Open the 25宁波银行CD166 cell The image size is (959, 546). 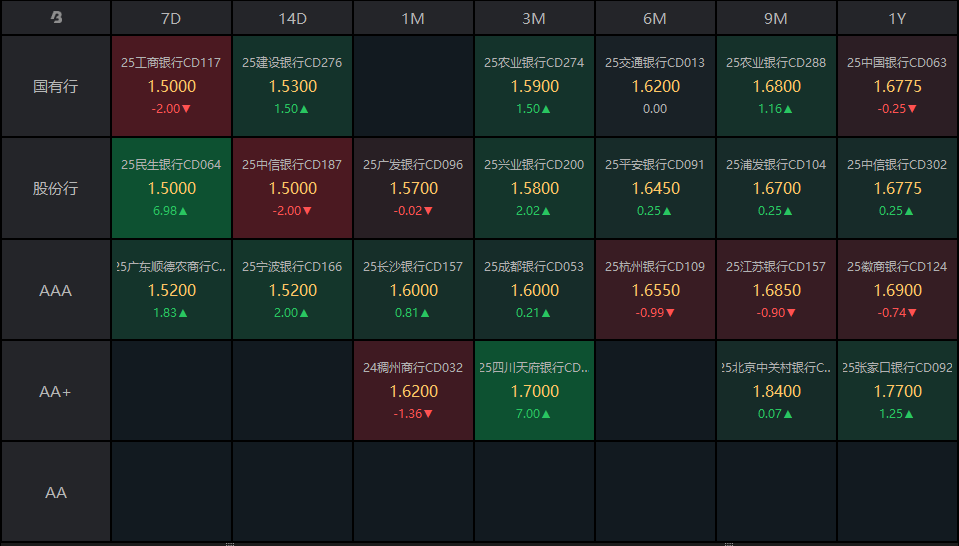point(292,290)
